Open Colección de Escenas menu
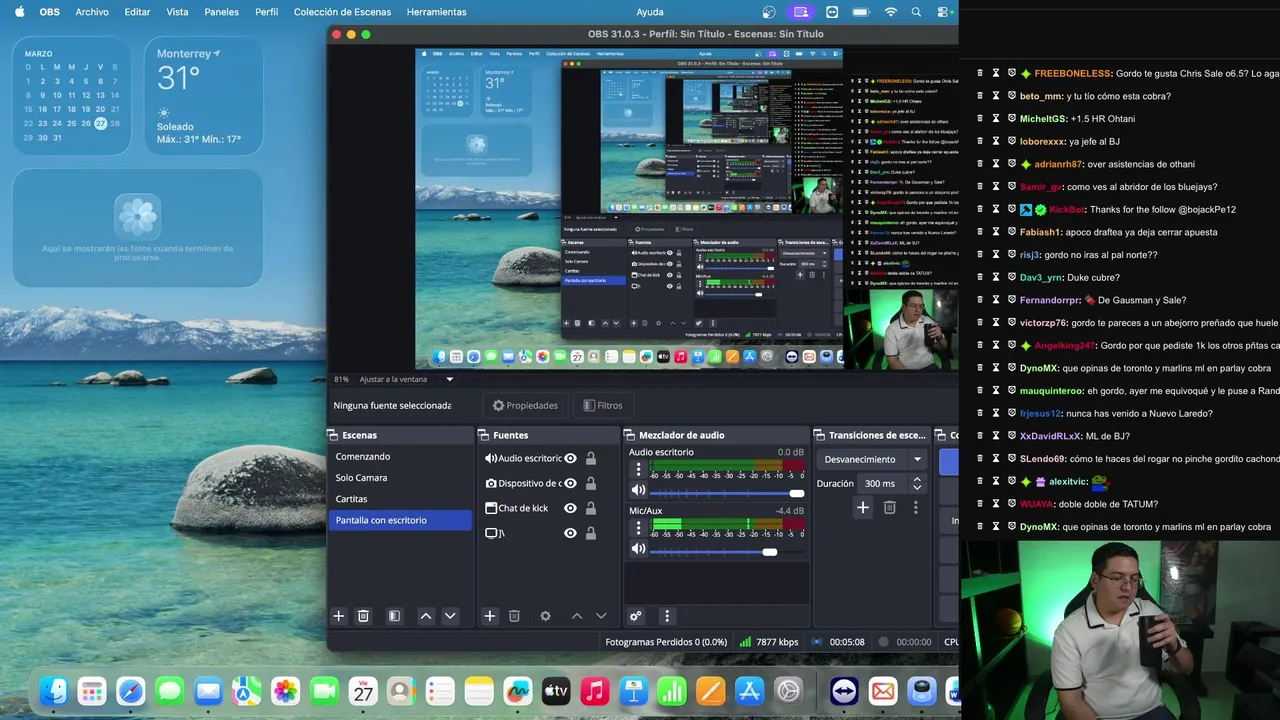Screen dimensions: 1280x720 (x=343, y=12)
